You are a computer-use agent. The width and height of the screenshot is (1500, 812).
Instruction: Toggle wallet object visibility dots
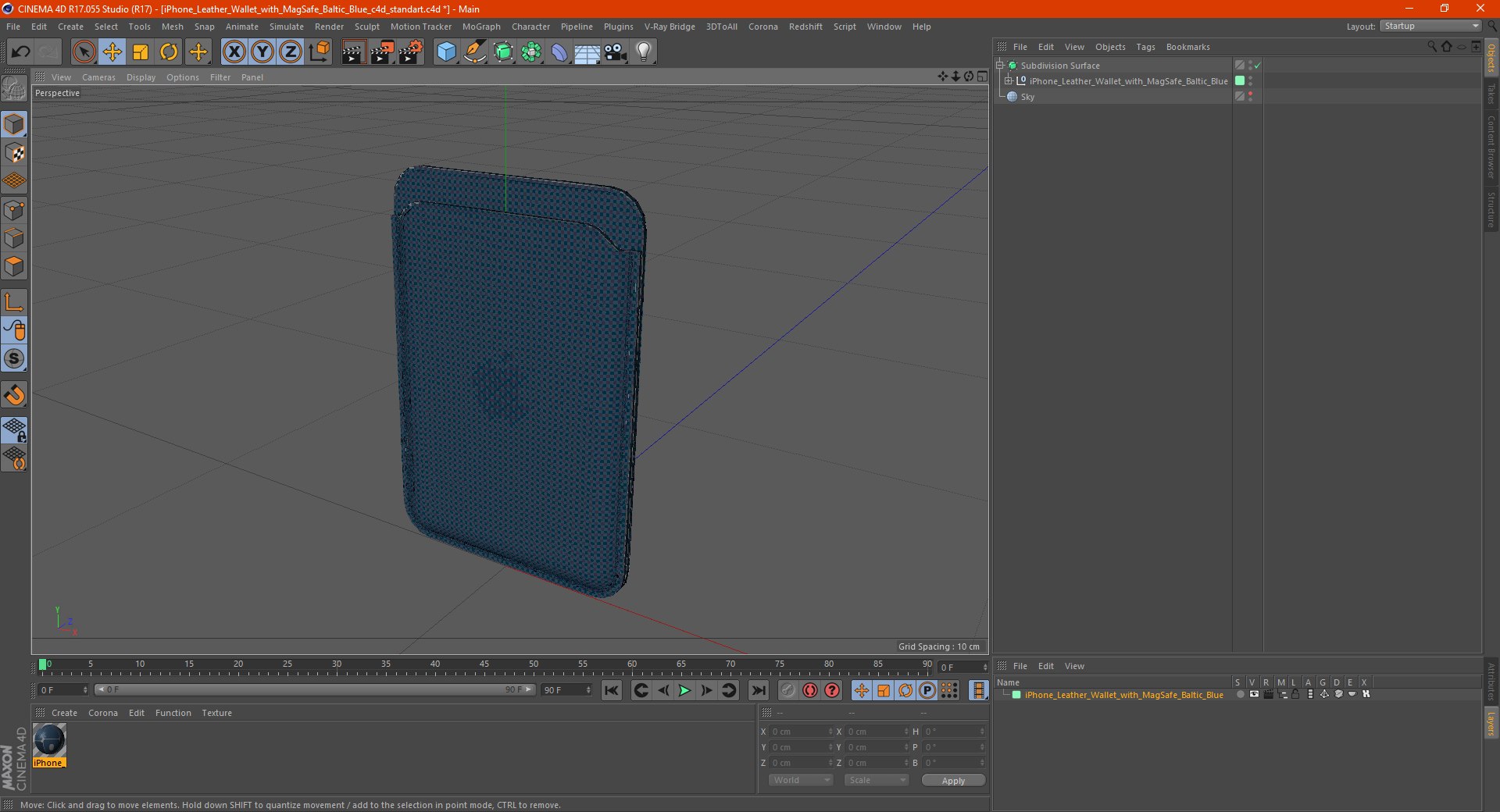[x=1250, y=80]
